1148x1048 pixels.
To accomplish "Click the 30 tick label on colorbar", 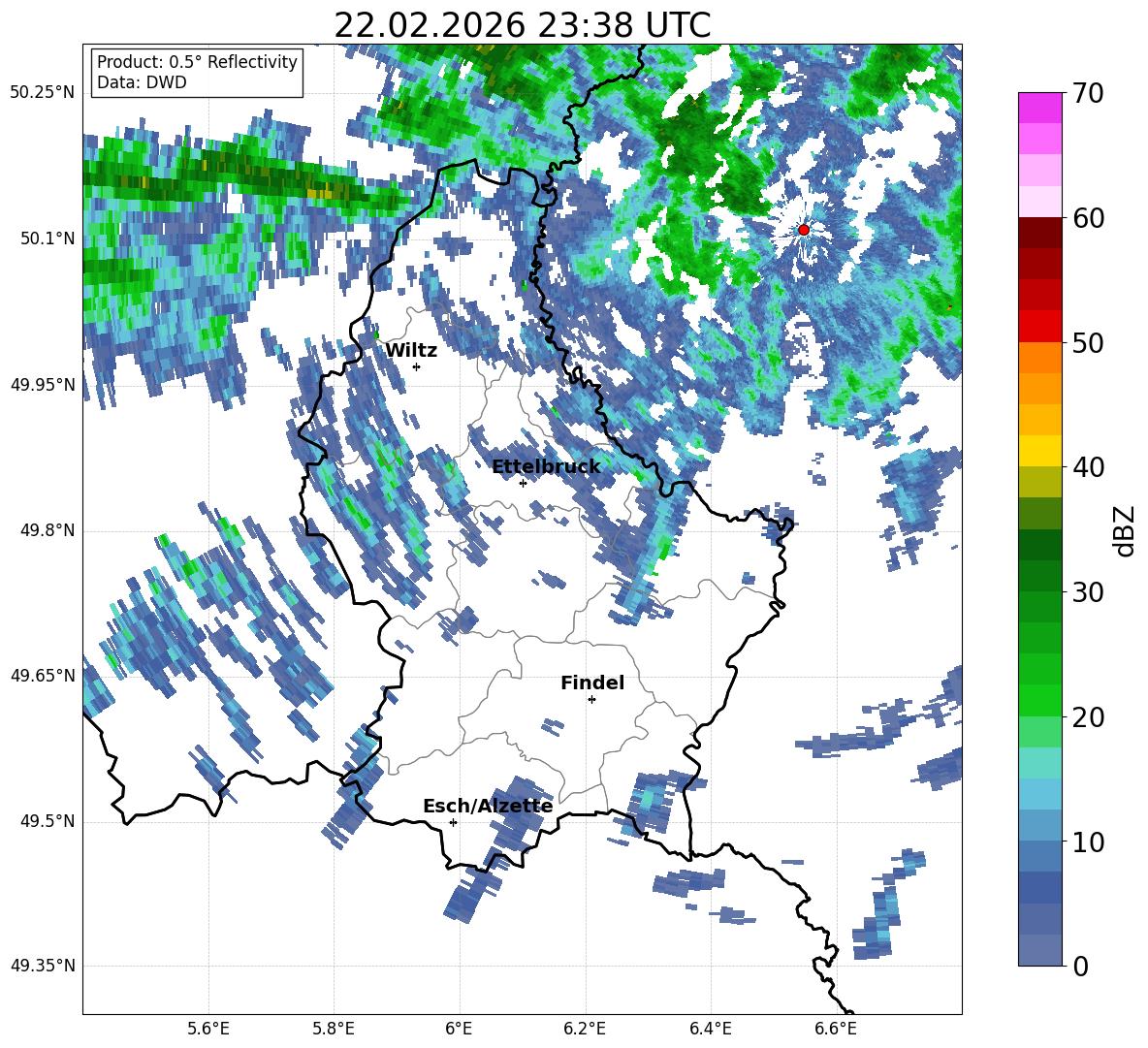I will click(1087, 592).
